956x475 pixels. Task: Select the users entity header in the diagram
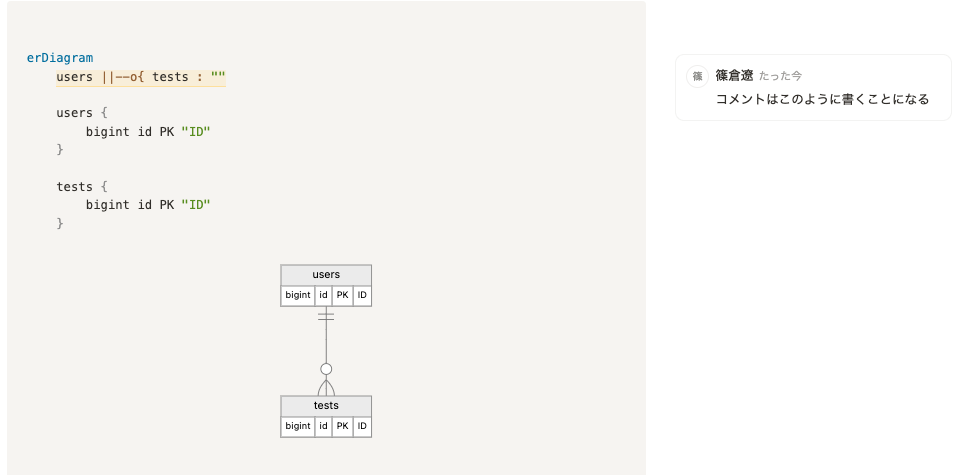click(326, 275)
